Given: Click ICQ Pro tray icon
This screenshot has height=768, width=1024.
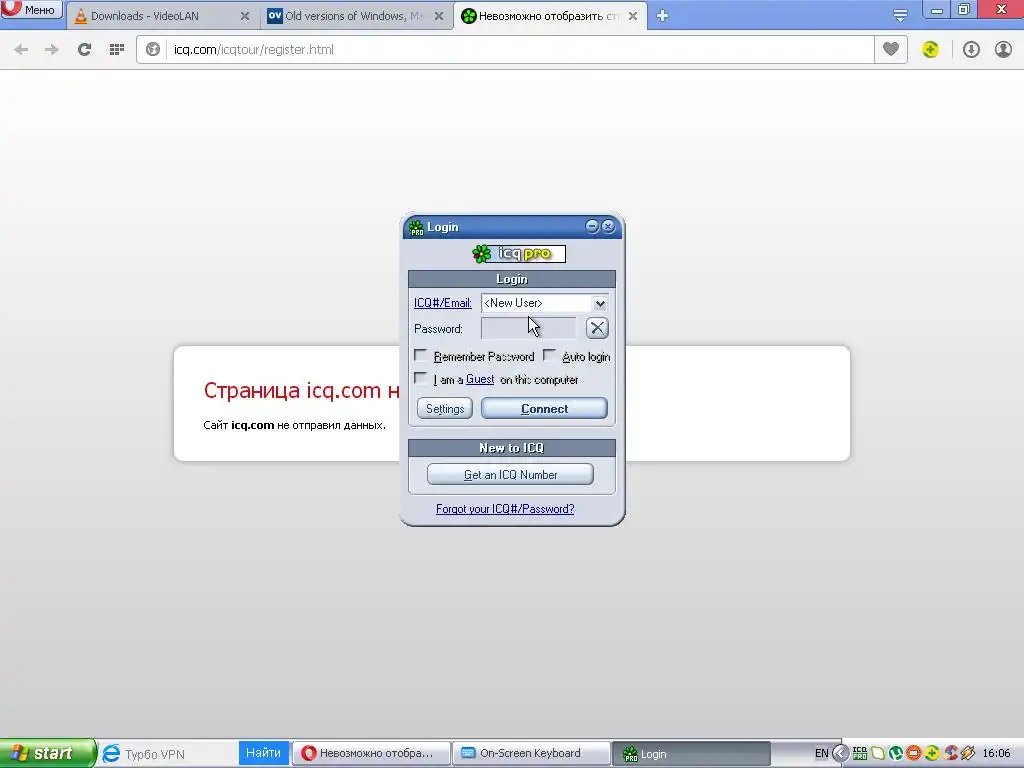Looking at the screenshot, I should coord(860,754).
